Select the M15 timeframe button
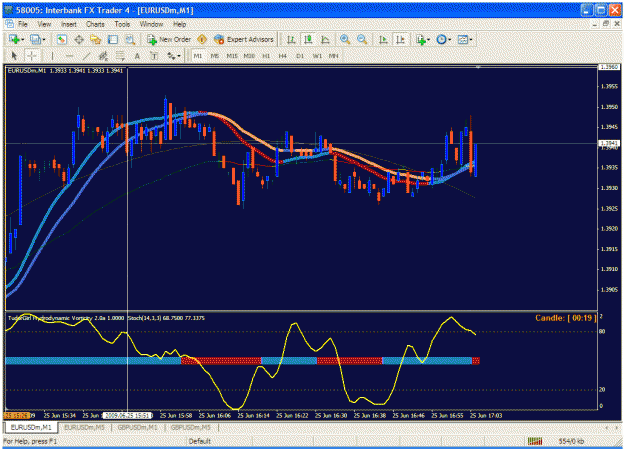Screen dimensions: 625x449 (x=232, y=56)
